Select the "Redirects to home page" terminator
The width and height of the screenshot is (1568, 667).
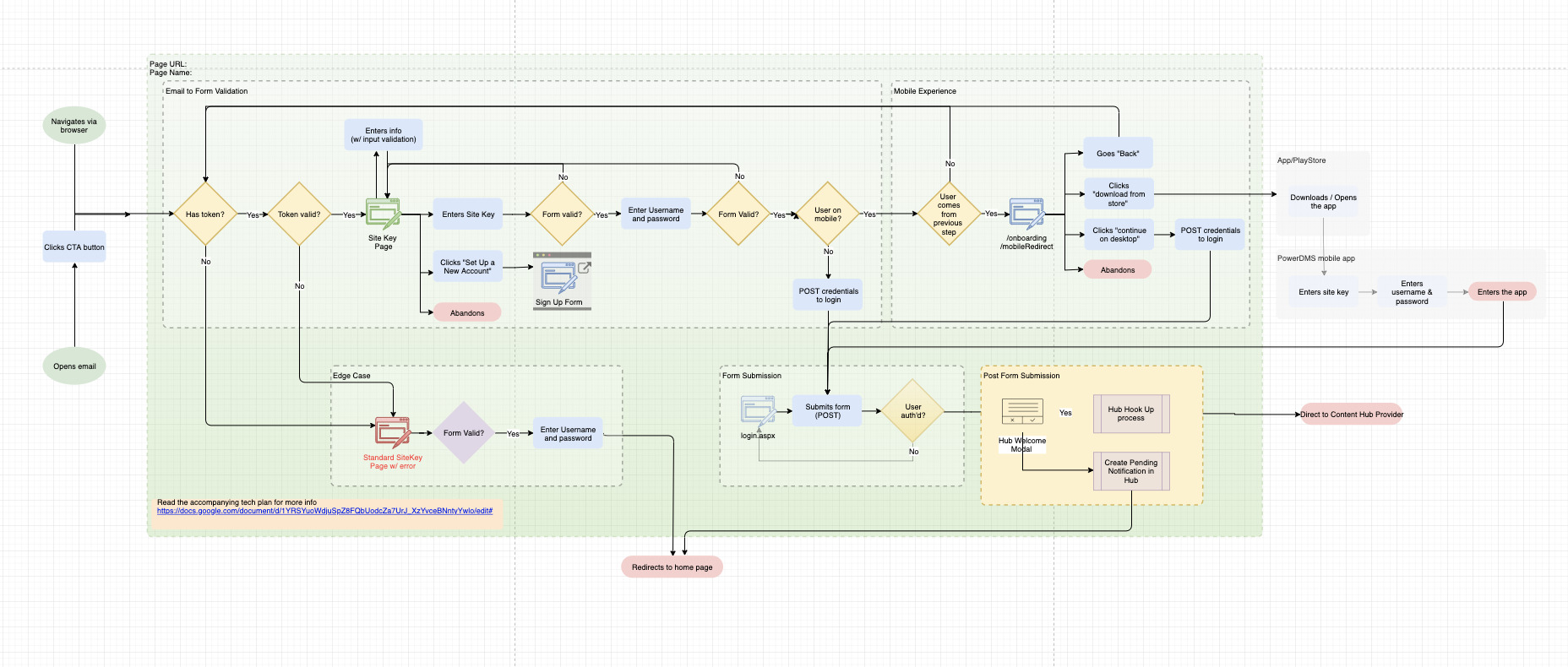pyautogui.click(x=672, y=567)
